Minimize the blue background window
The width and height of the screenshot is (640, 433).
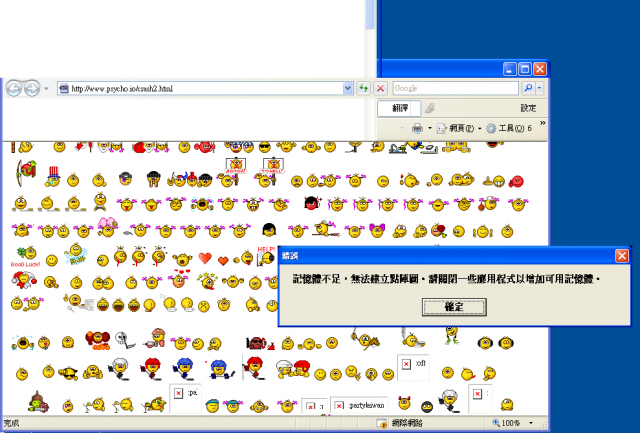pyautogui.click(x=509, y=69)
